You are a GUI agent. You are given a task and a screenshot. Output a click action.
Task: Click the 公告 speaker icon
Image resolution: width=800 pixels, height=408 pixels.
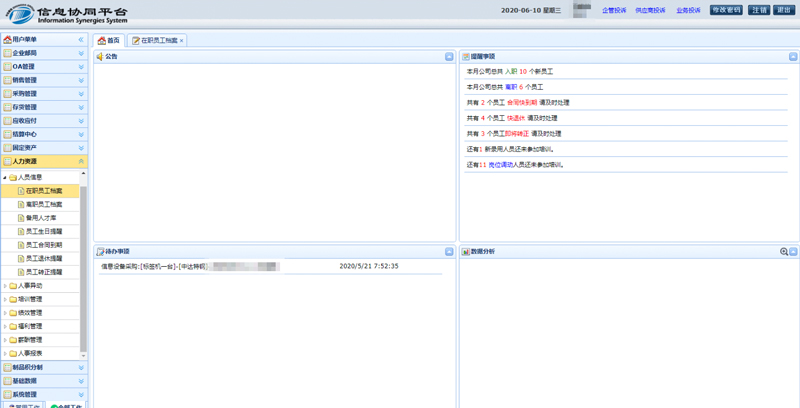click(x=100, y=57)
